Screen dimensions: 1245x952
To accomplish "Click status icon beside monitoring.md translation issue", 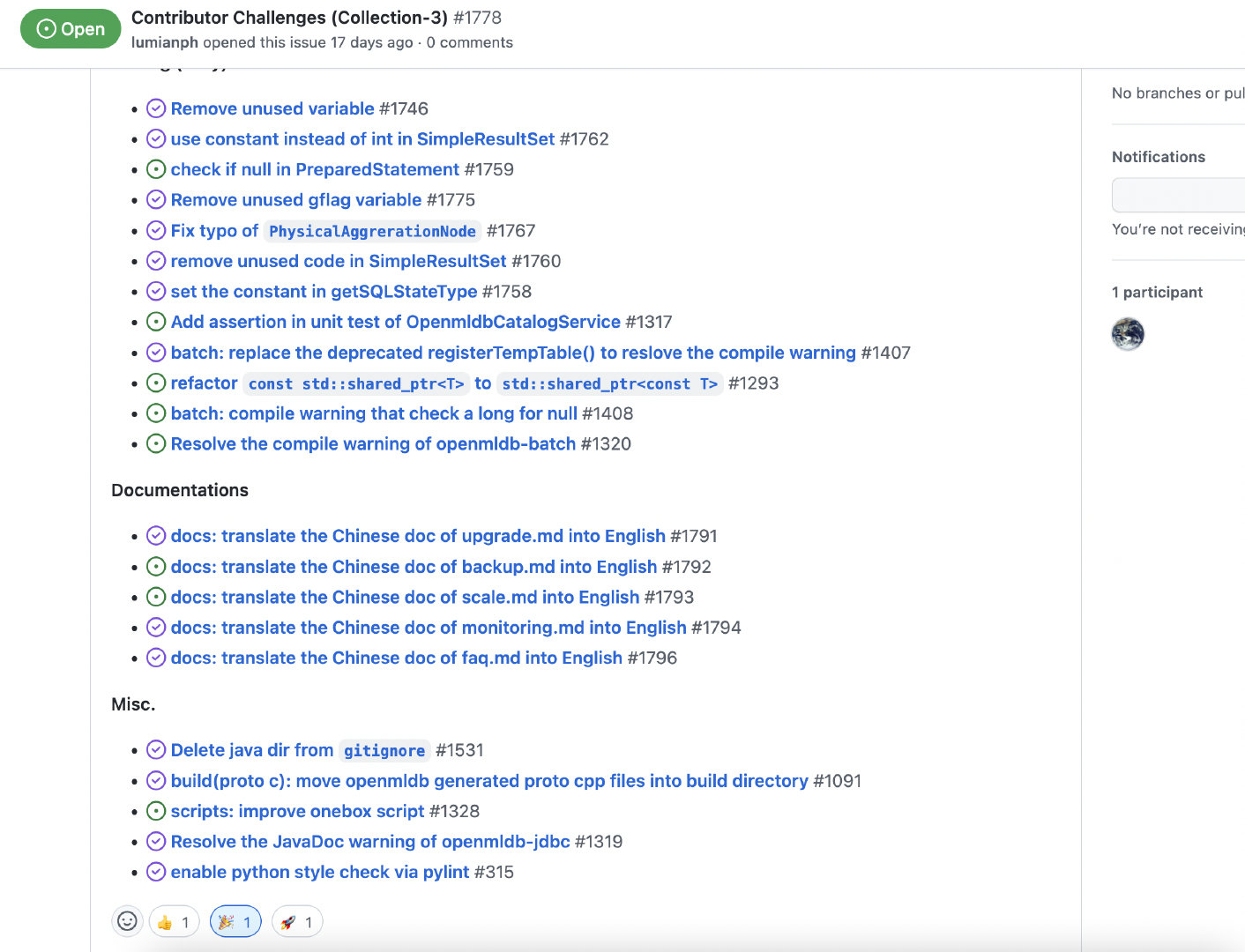I will (156, 628).
